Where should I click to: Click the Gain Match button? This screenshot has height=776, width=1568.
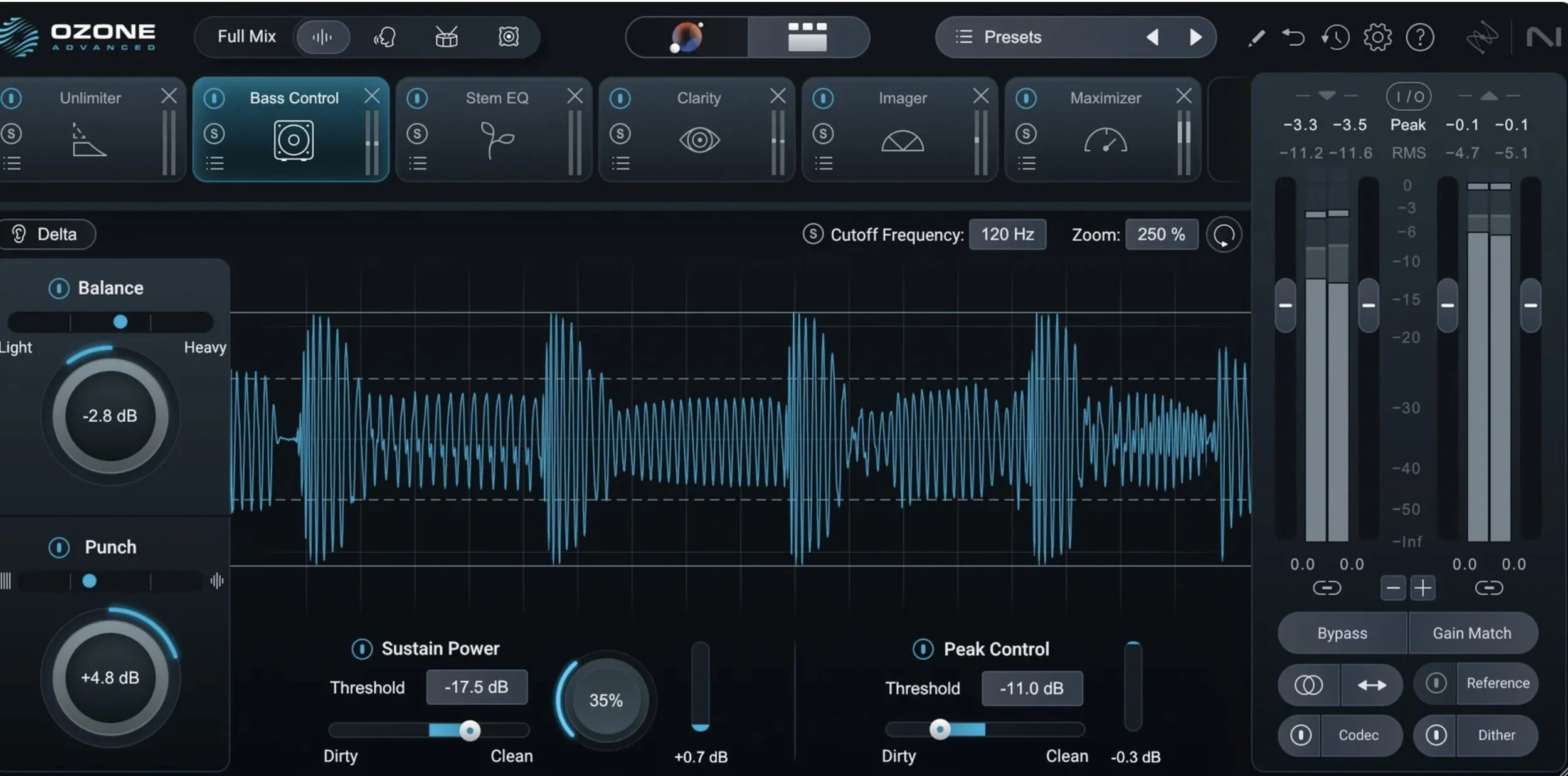coord(1471,633)
